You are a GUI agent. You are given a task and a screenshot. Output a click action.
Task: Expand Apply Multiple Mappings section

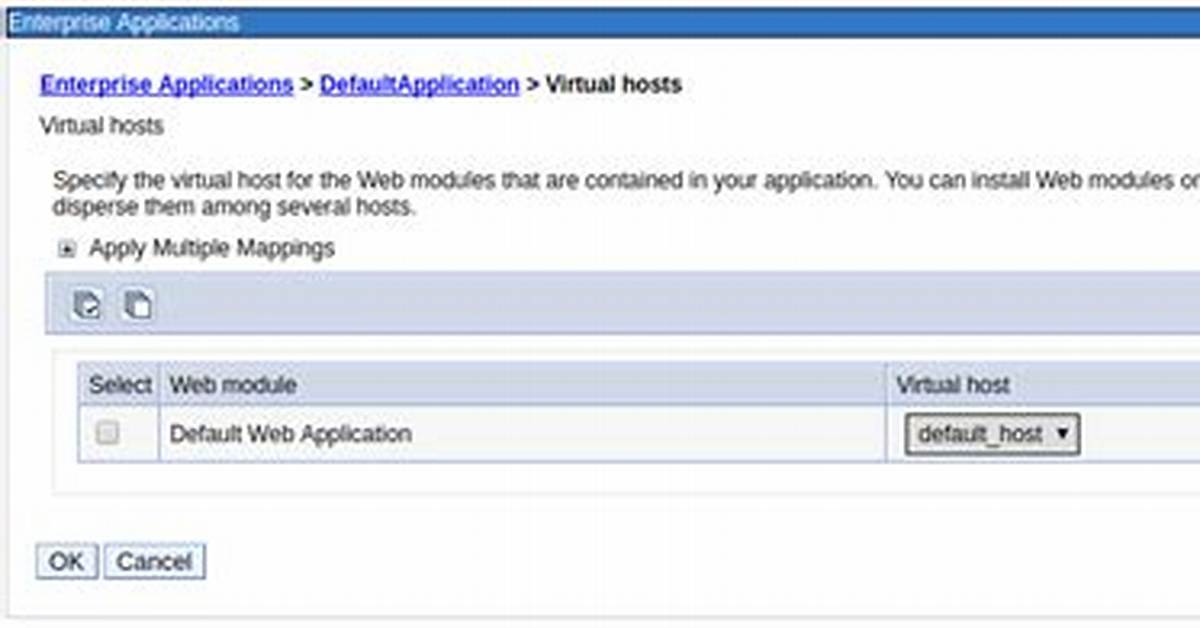pyautogui.click(x=67, y=250)
